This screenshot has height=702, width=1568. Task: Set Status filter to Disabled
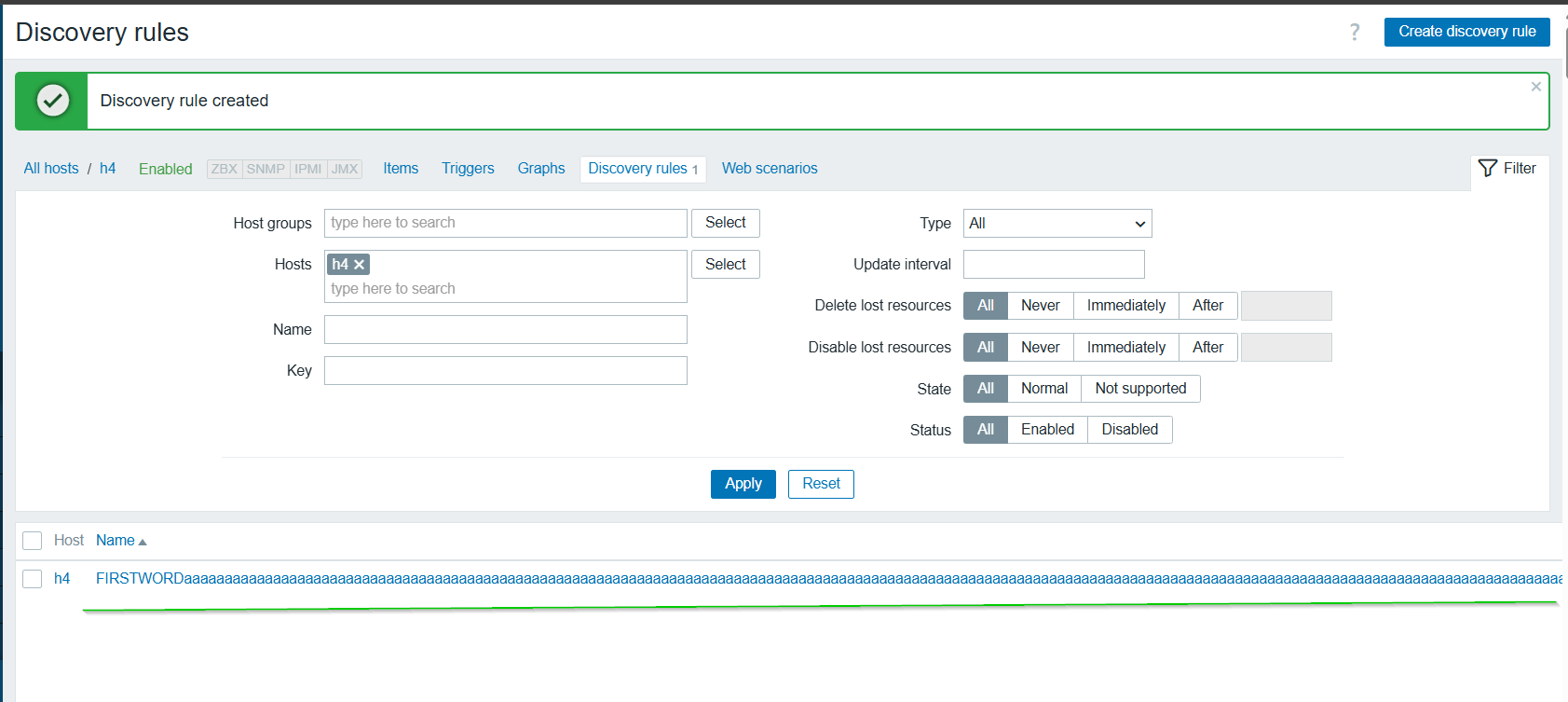[1129, 430]
